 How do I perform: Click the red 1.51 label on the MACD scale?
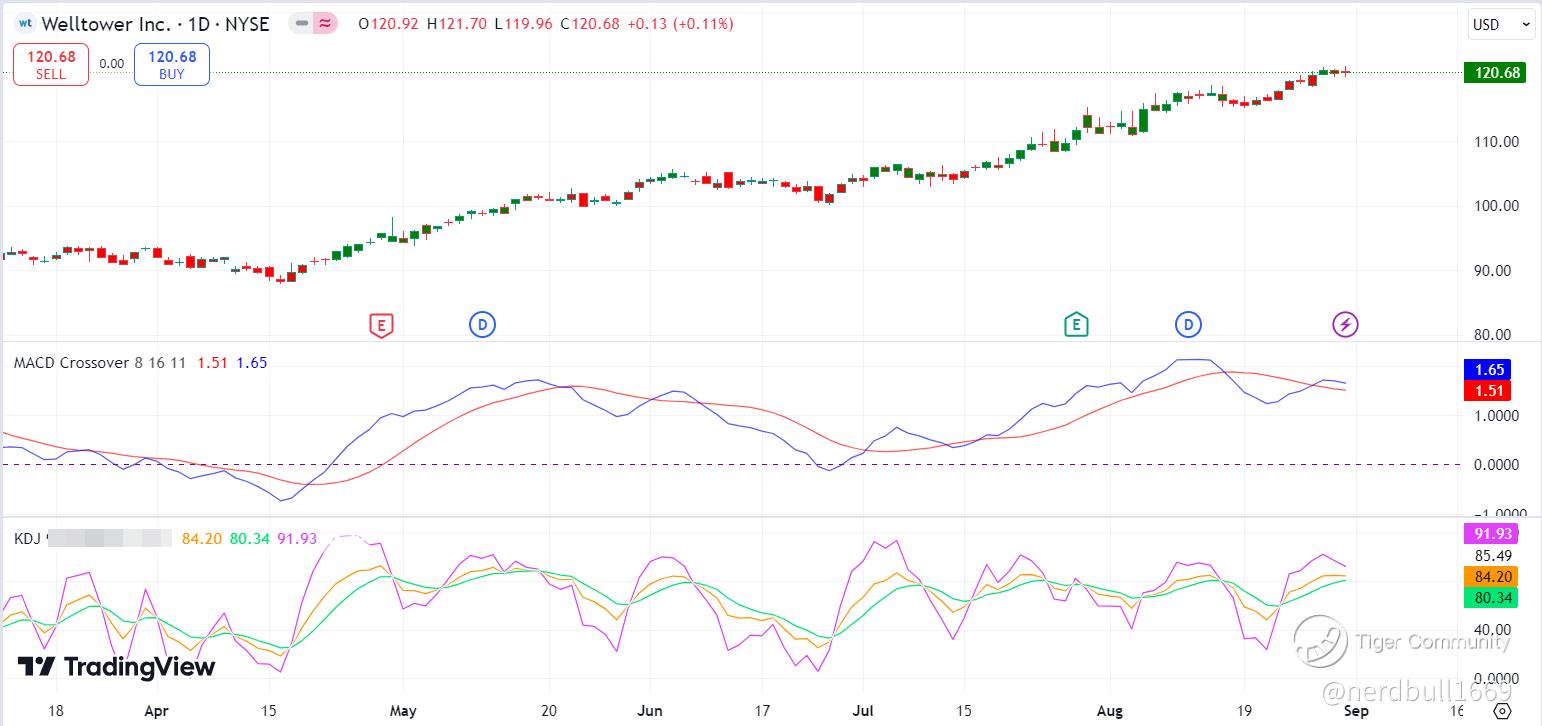[x=1486, y=390]
